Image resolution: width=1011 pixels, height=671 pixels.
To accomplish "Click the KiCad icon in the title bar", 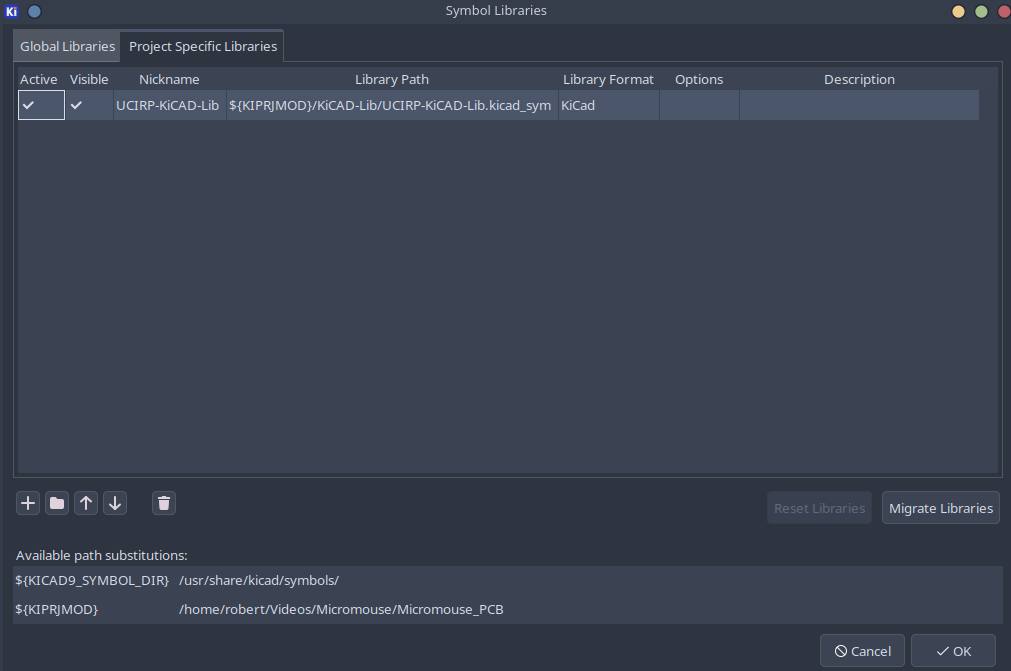I will [11, 11].
